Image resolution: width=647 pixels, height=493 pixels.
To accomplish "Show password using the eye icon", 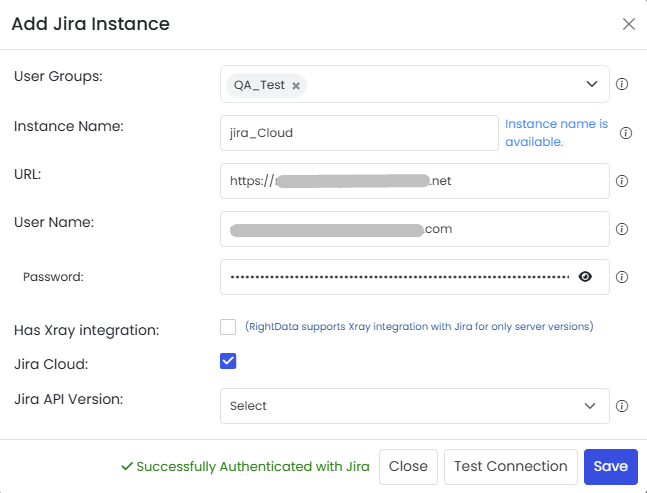I will pyautogui.click(x=585, y=276).
